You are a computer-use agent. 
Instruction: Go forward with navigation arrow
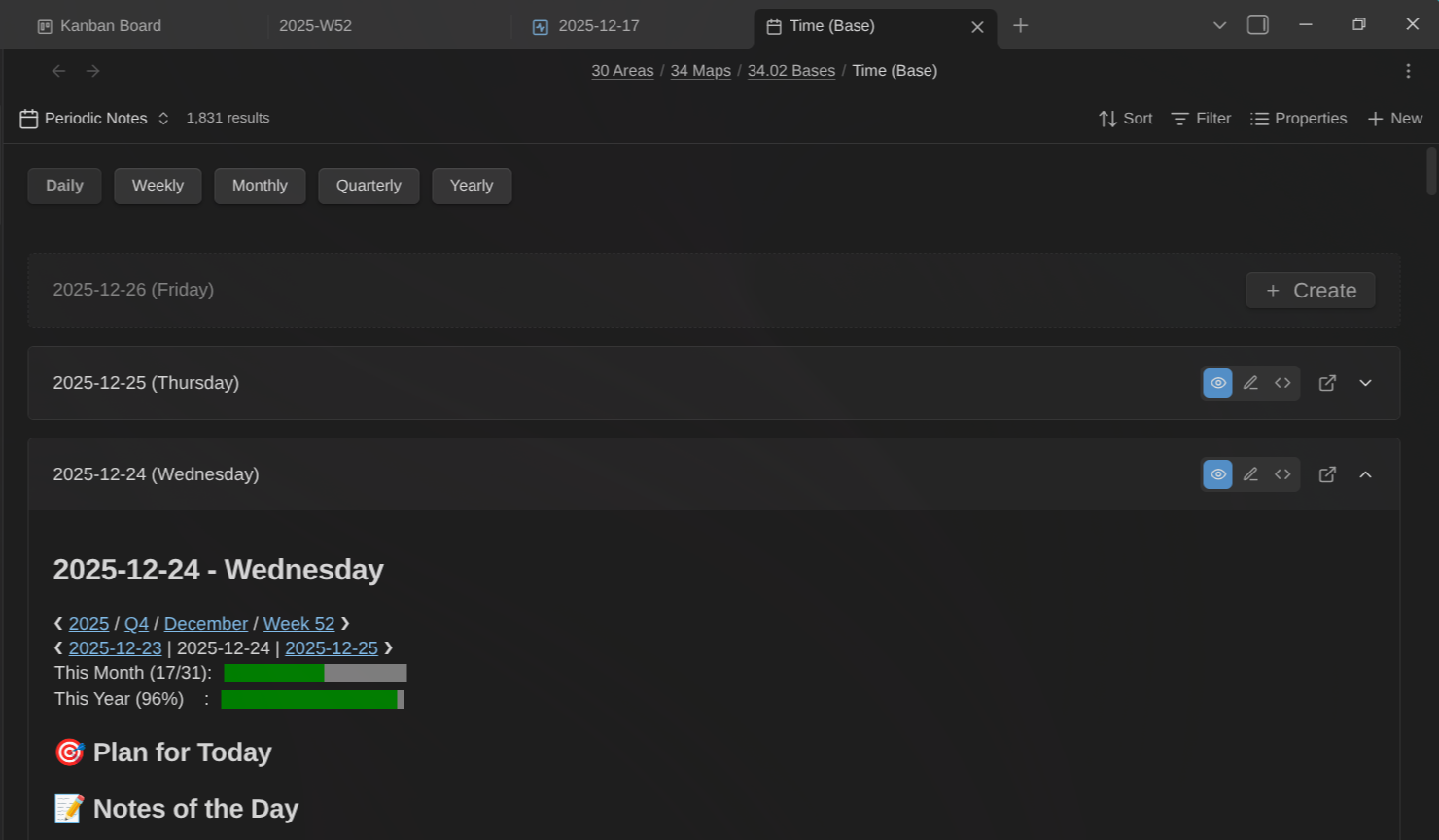92,71
